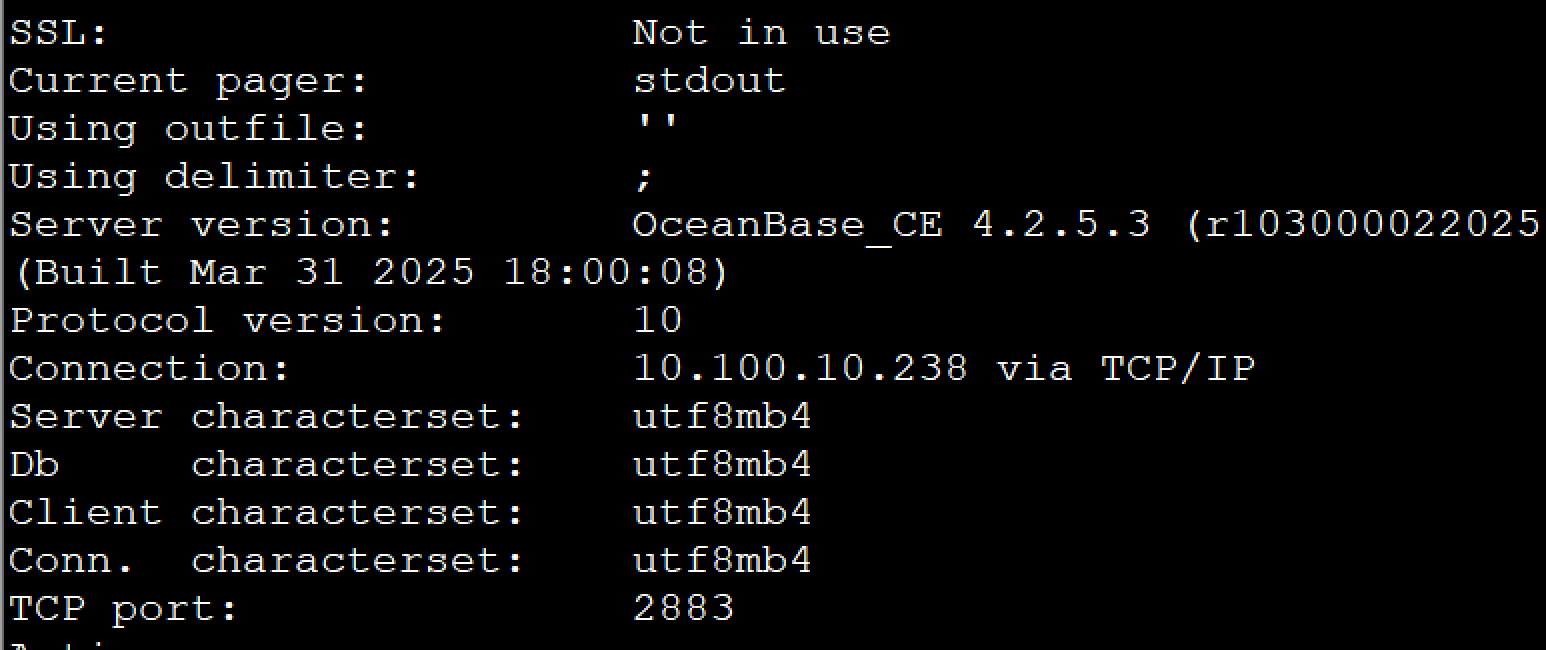Click the 'Using delimiter:' label
The width and height of the screenshot is (1546, 650).
214,177
